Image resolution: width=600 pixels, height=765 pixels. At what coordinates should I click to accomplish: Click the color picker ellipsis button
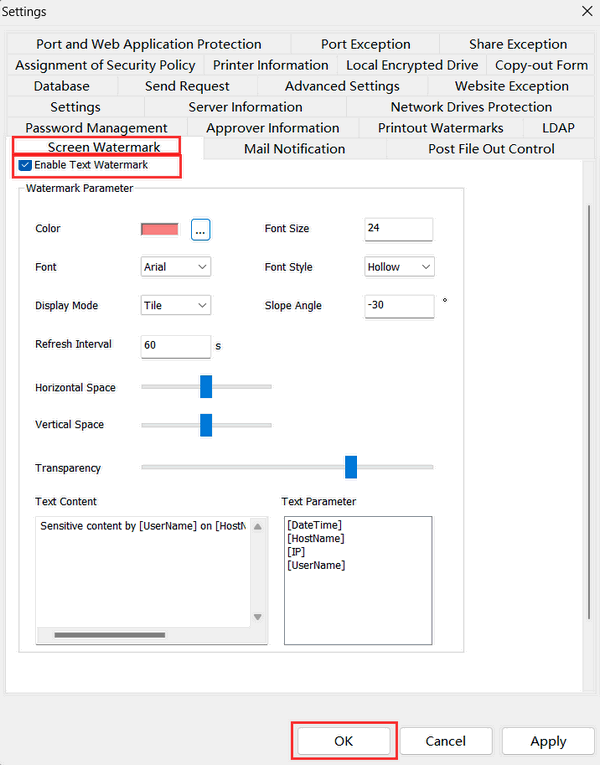coord(201,229)
